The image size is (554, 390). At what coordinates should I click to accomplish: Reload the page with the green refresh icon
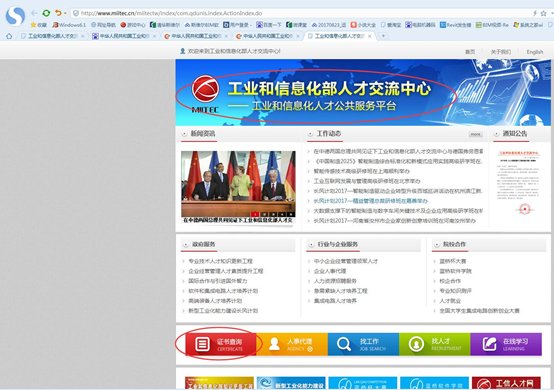pos(46,13)
